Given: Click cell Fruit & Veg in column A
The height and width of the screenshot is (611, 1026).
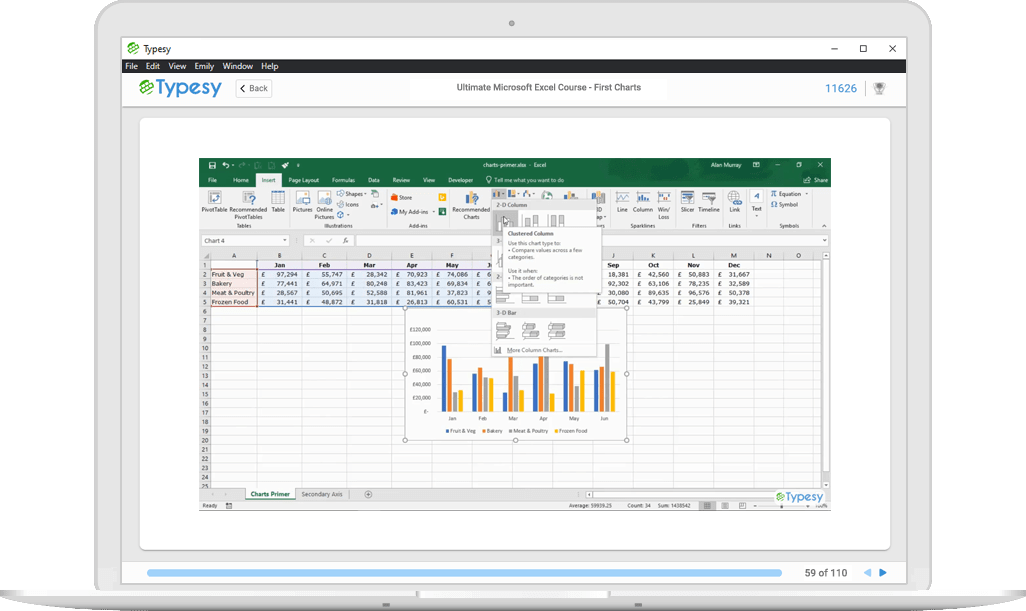Looking at the screenshot, I should (x=234, y=274).
